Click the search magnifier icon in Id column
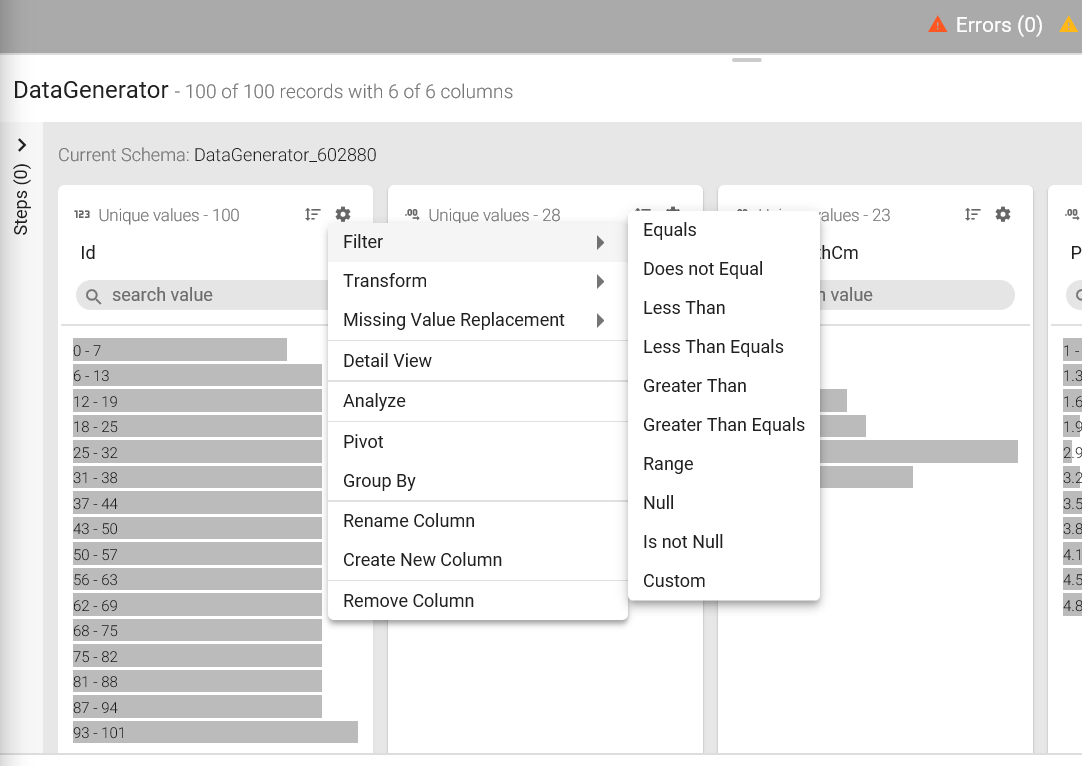 pyautogui.click(x=94, y=296)
